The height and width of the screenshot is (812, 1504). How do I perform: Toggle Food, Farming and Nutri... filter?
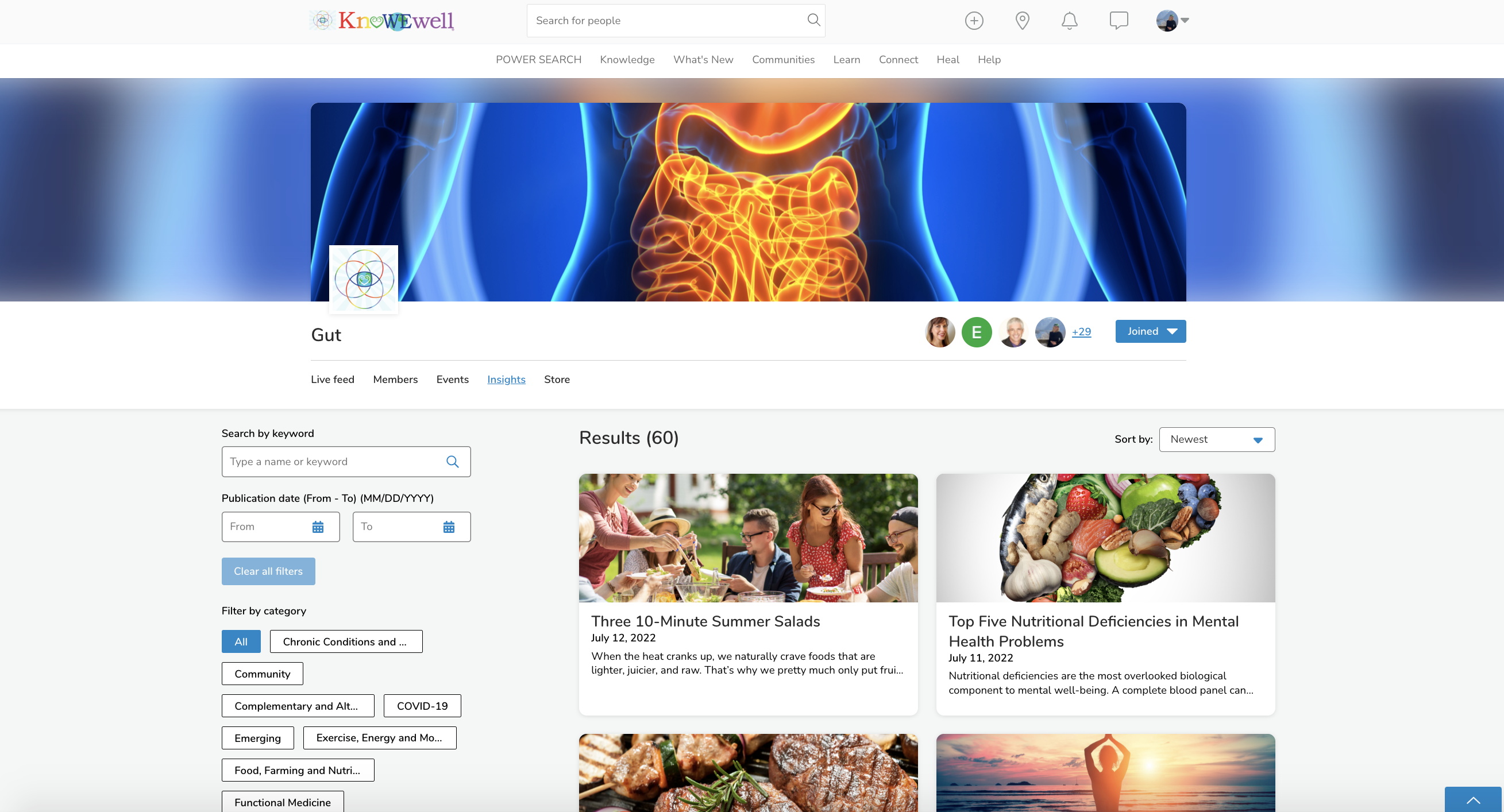pyautogui.click(x=298, y=770)
